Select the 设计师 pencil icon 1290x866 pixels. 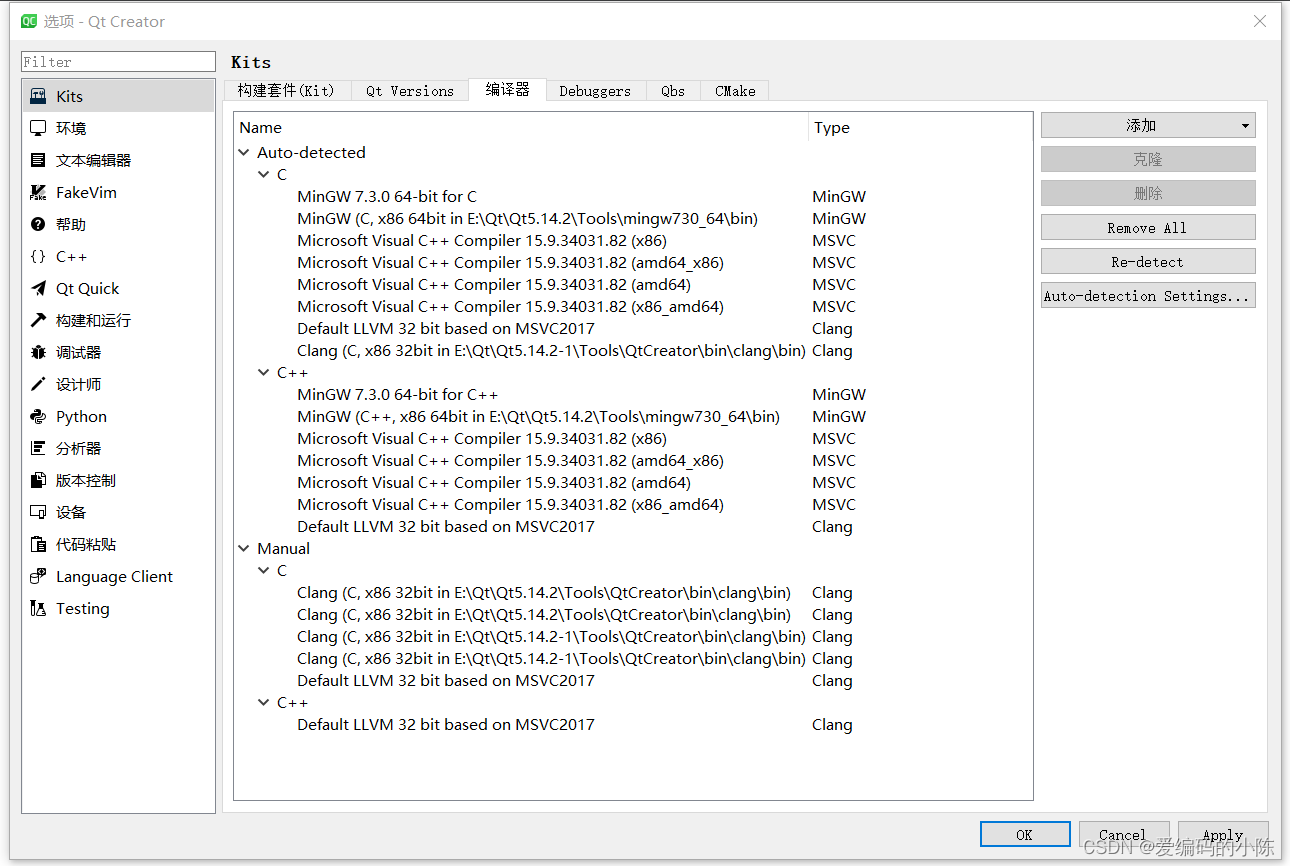(x=38, y=384)
